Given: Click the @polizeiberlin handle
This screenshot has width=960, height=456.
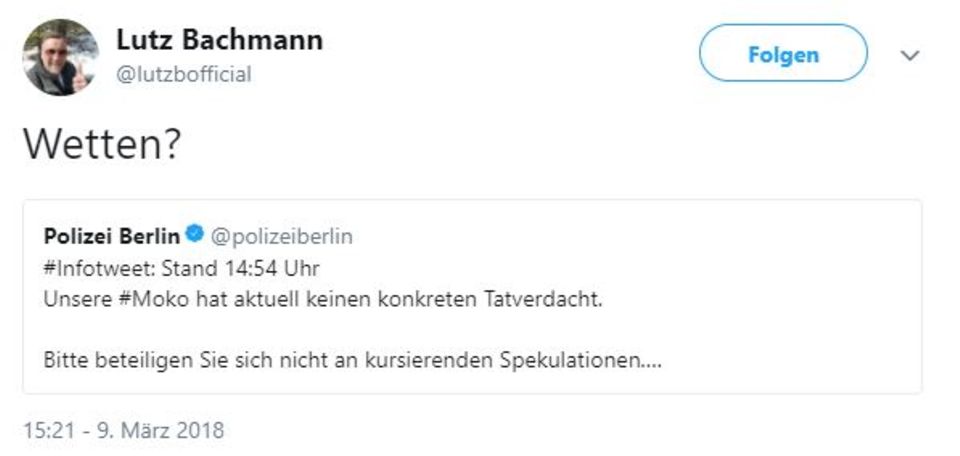Looking at the screenshot, I should point(282,237).
